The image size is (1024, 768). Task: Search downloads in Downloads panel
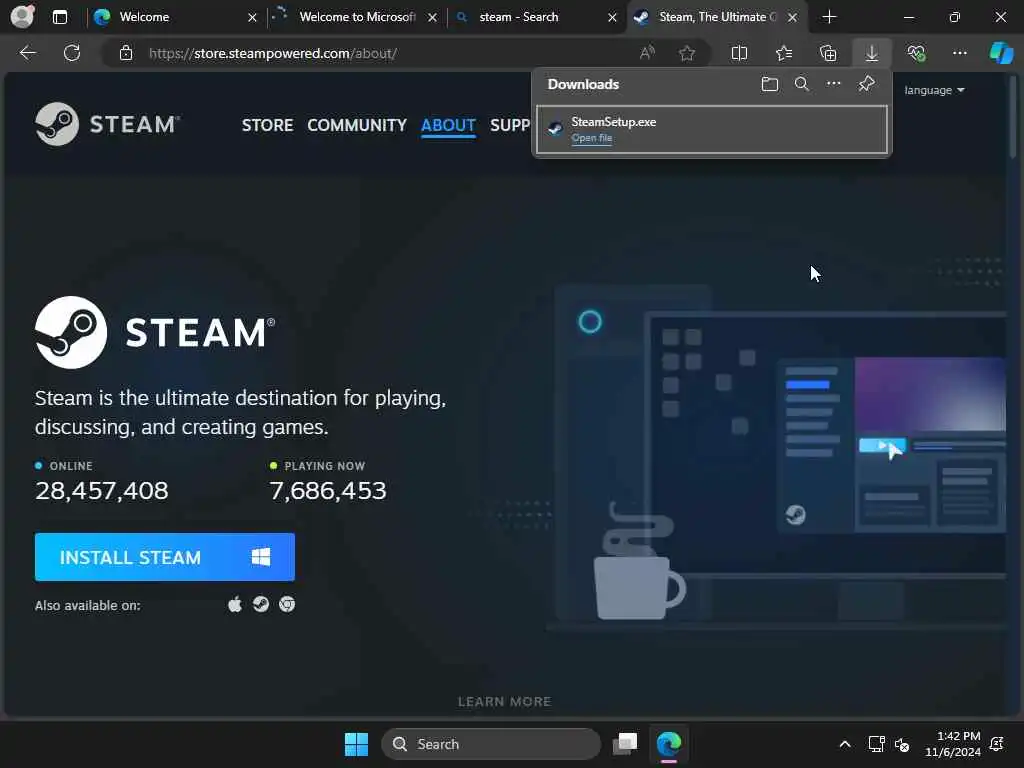click(801, 84)
